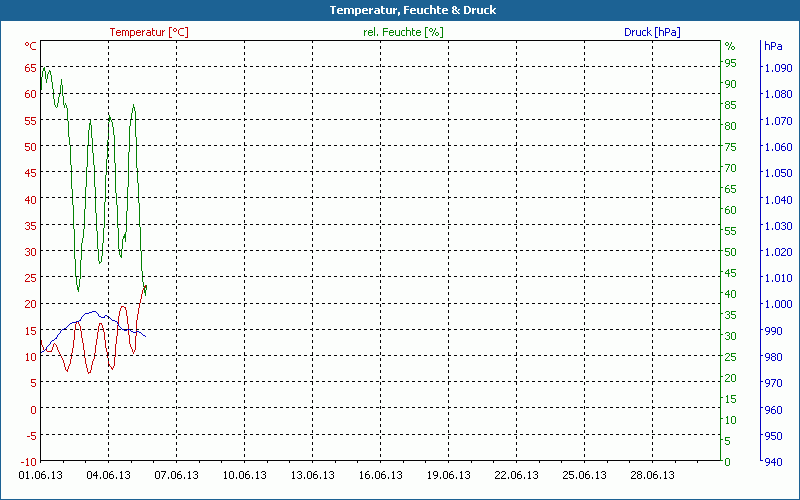The width and height of the screenshot is (800, 500).
Task: Click the date label '19.06.13'
Action: 448,475
